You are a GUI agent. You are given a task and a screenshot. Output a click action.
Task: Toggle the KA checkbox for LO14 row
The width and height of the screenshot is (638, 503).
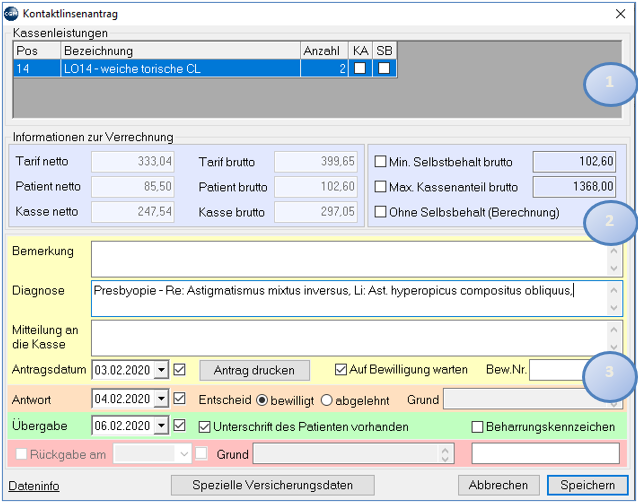point(360,68)
